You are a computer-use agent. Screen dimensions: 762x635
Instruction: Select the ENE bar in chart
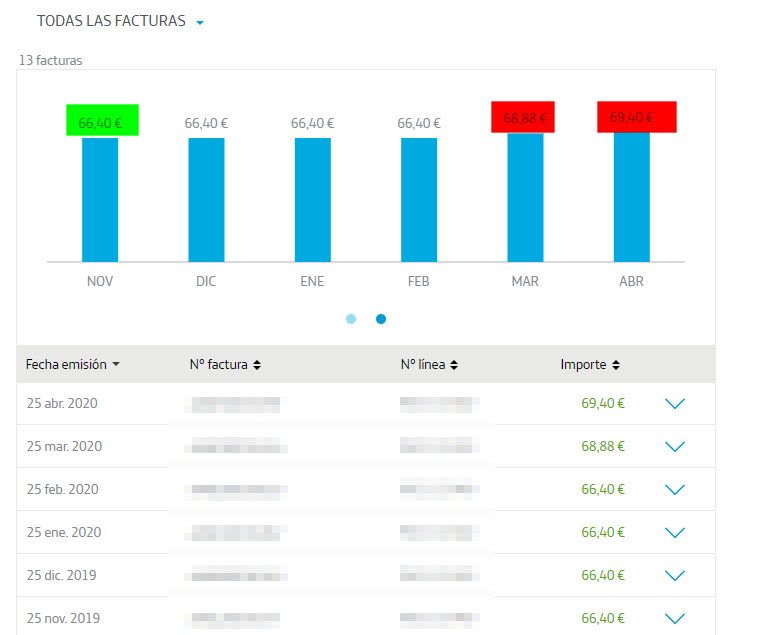click(x=312, y=199)
